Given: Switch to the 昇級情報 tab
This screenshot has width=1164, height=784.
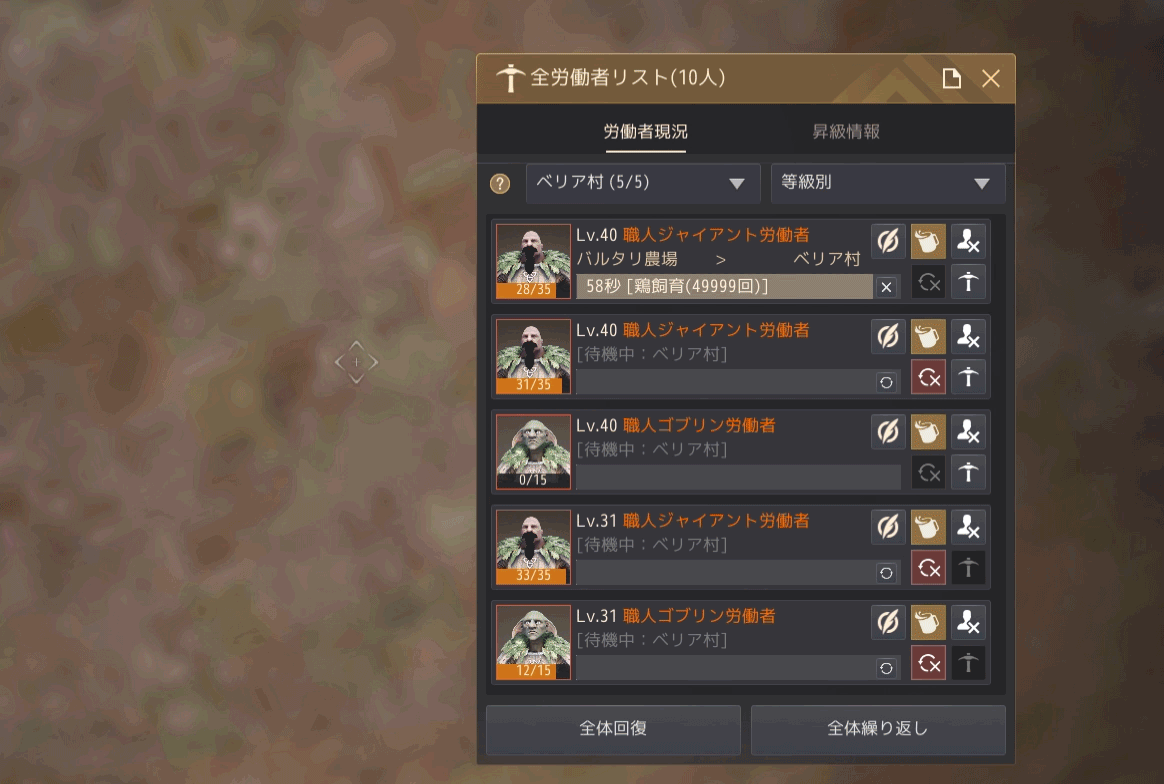Looking at the screenshot, I should click(846, 131).
